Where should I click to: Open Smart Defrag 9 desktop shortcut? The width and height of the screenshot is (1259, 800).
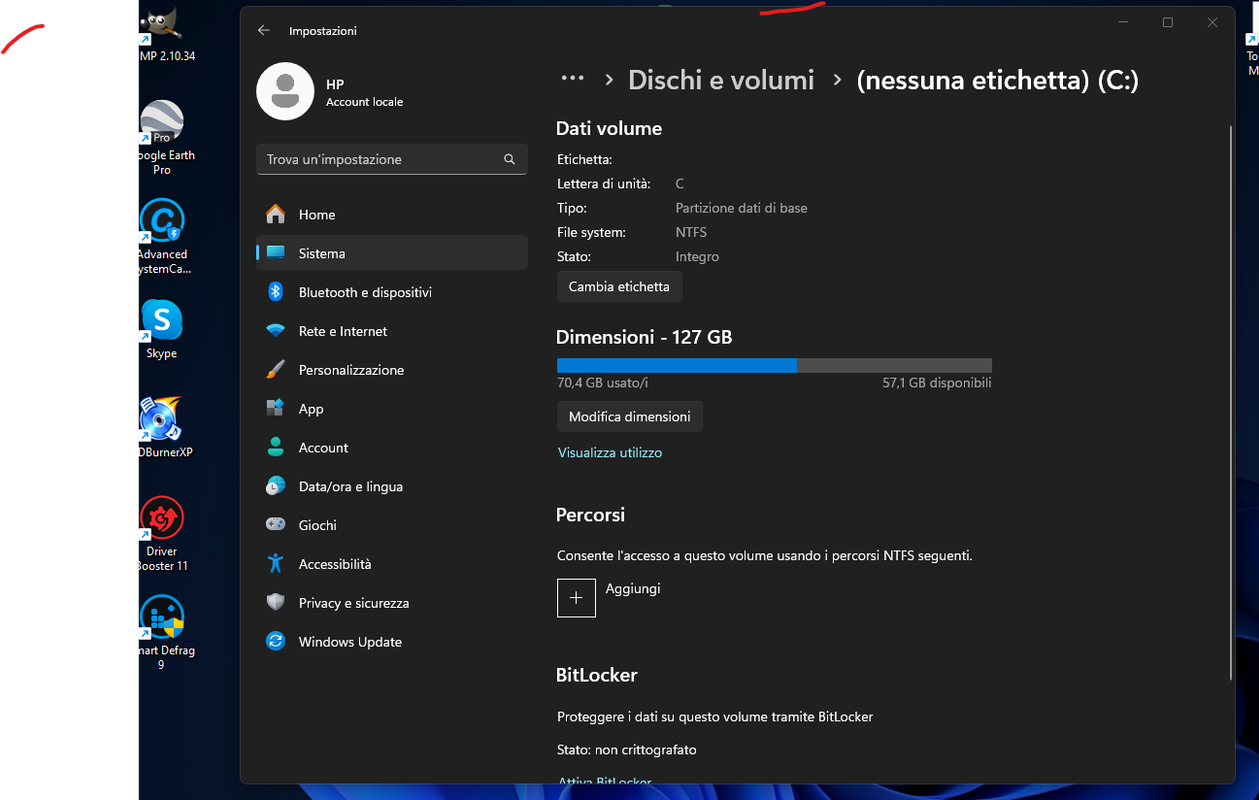[162, 634]
